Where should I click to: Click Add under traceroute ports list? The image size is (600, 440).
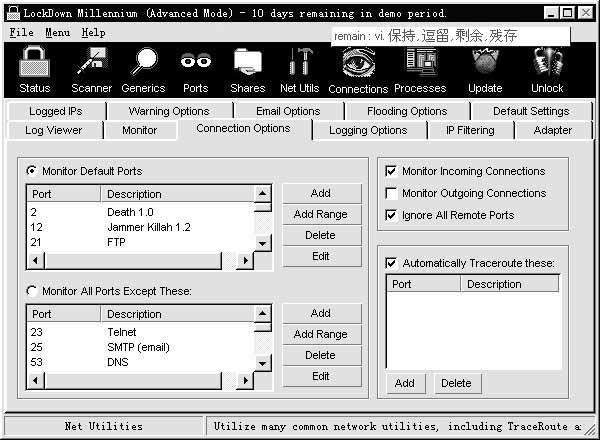[x=405, y=383]
